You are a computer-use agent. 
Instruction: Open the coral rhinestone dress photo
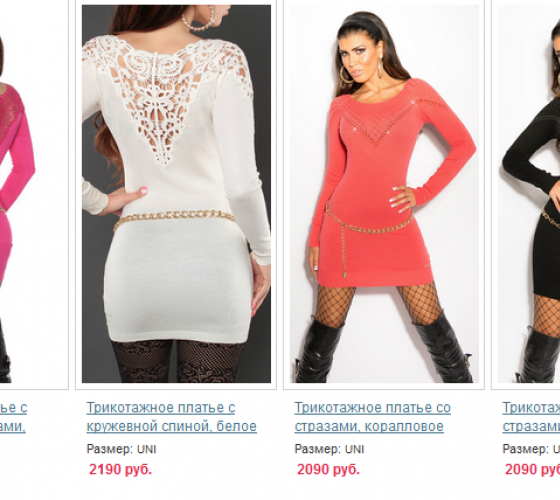tap(384, 194)
